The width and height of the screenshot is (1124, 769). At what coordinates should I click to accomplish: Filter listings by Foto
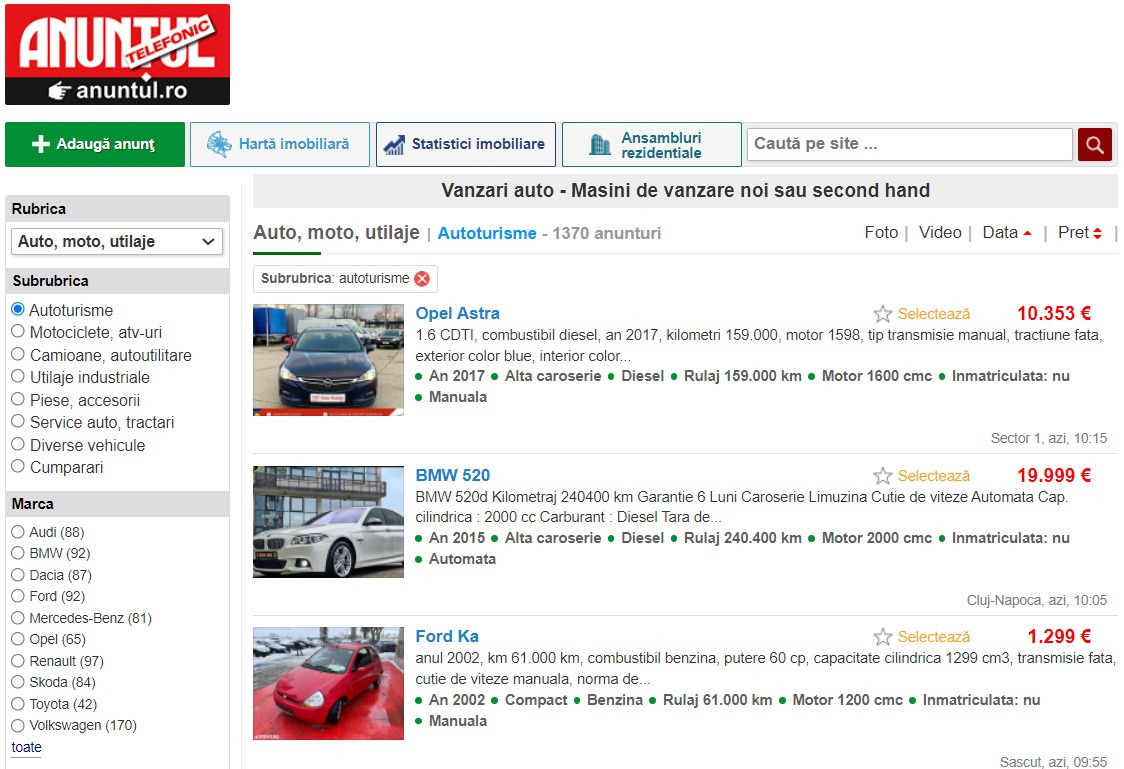pos(881,233)
